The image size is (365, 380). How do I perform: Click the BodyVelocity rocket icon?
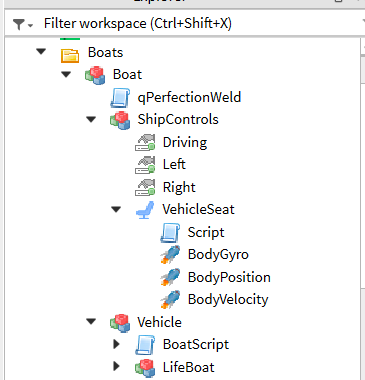click(170, 300)
